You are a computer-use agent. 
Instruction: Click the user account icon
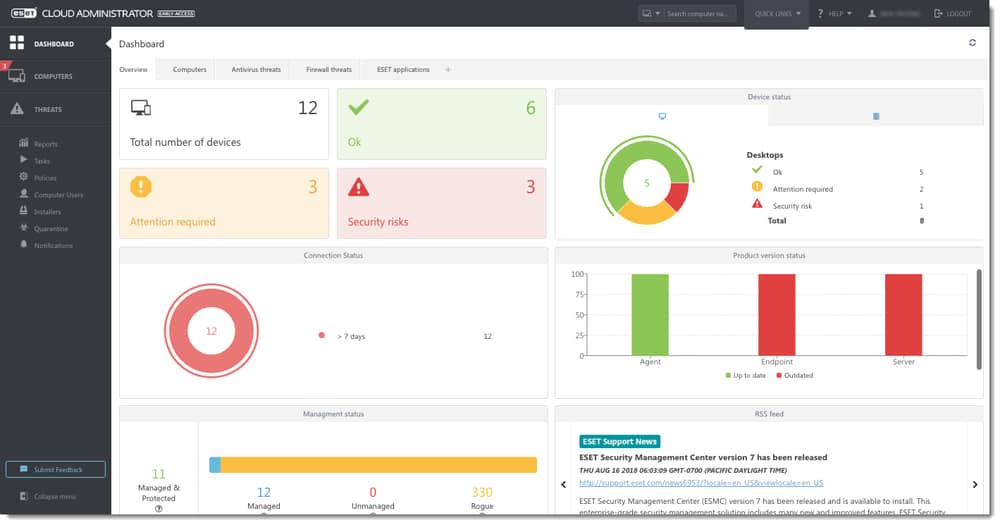click(872, 13)
